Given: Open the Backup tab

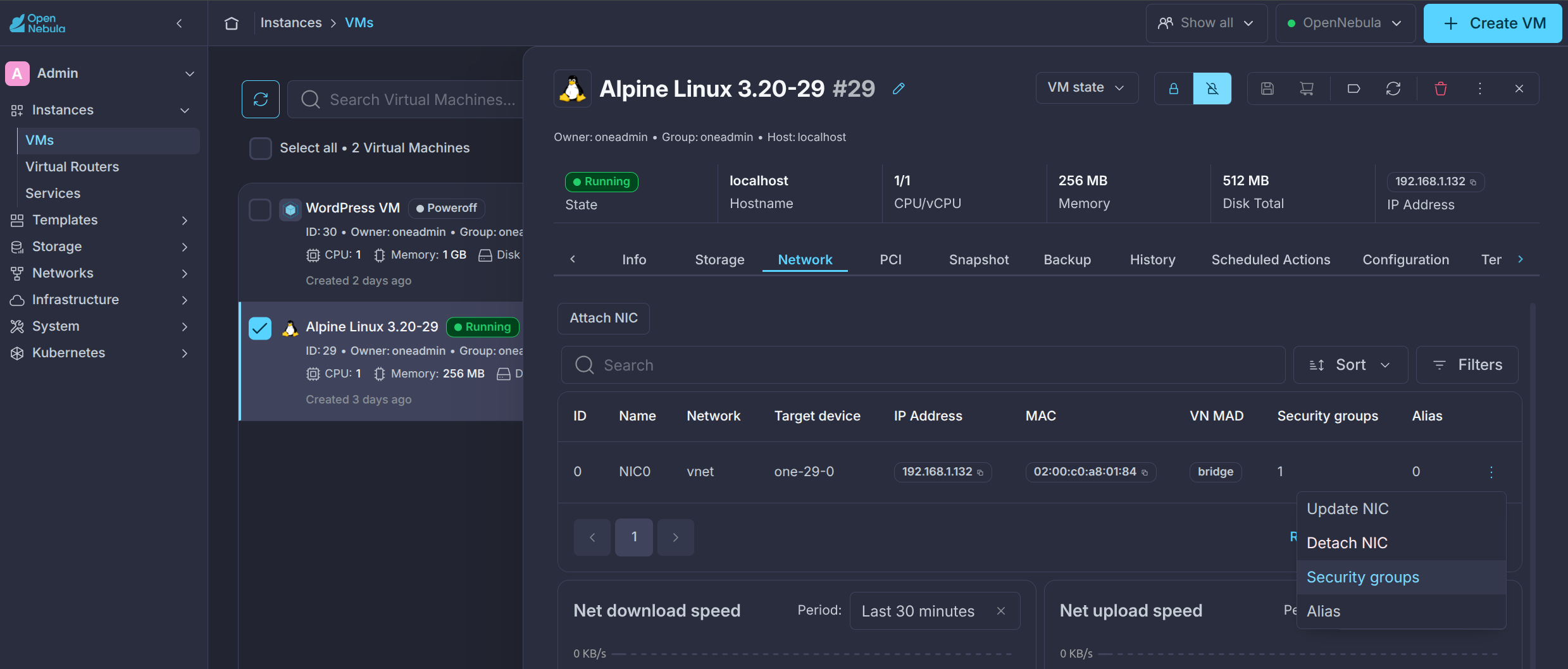Looking at the screenshot, I should pyautogui.click(x=1067, y=260).
